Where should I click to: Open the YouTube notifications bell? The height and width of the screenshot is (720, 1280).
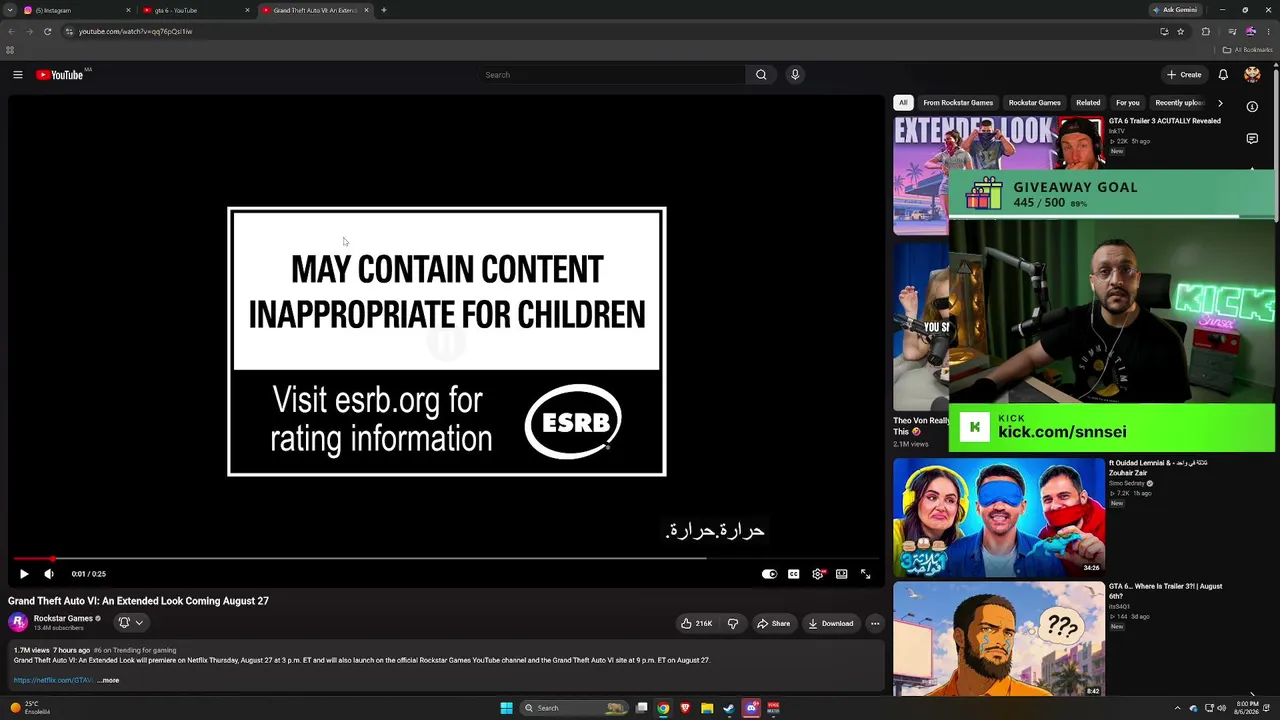tap(1223, 75)
